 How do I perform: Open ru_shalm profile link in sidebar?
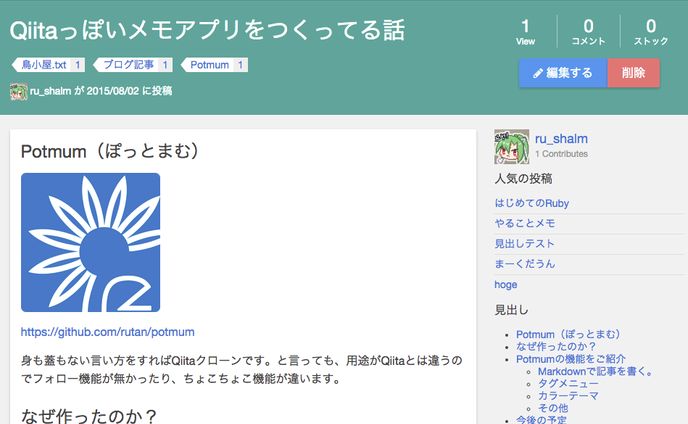click(561, 139)
